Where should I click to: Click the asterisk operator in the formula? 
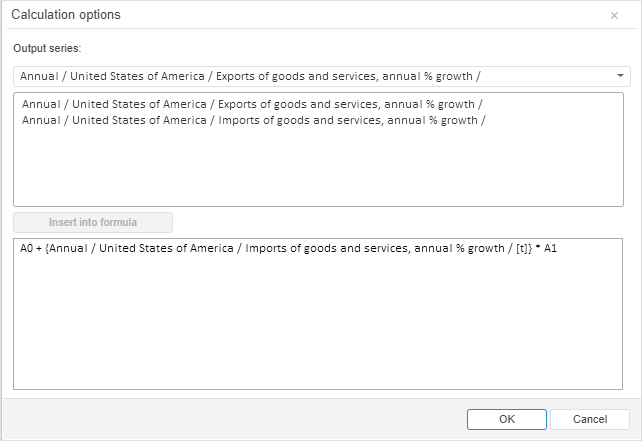537,248
